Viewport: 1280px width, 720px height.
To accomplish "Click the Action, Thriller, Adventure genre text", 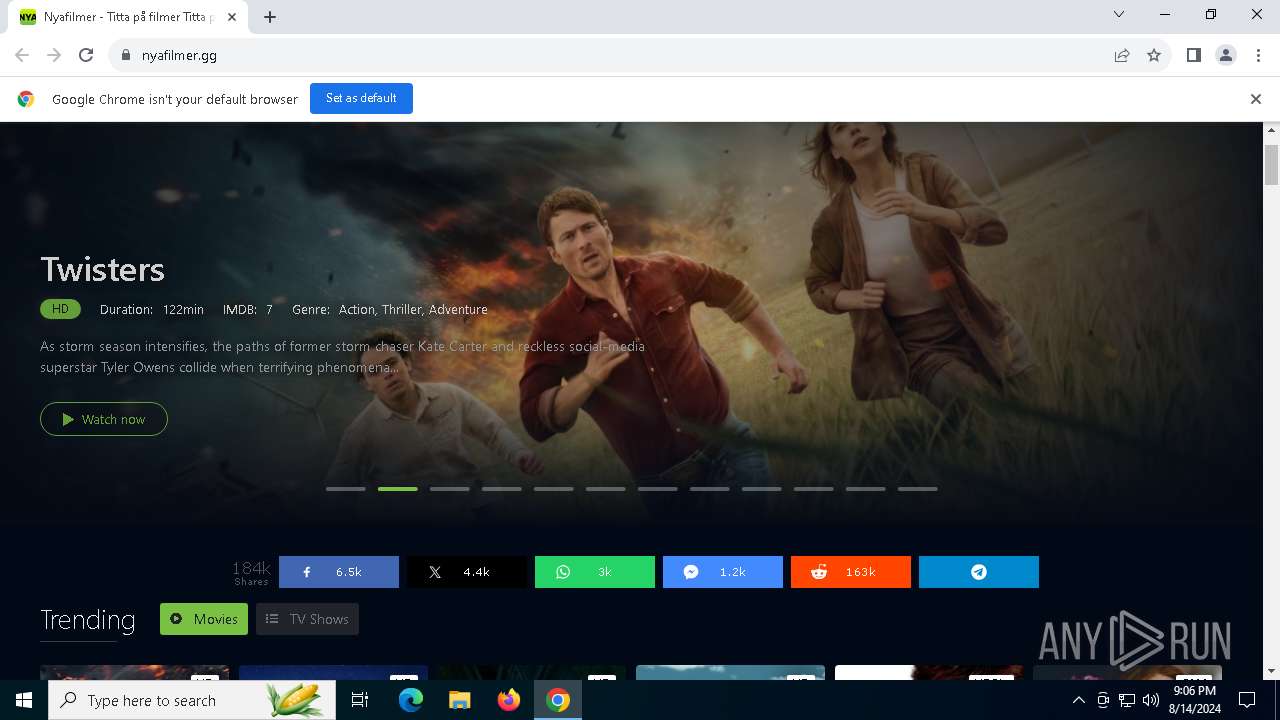I will [413, 309].
